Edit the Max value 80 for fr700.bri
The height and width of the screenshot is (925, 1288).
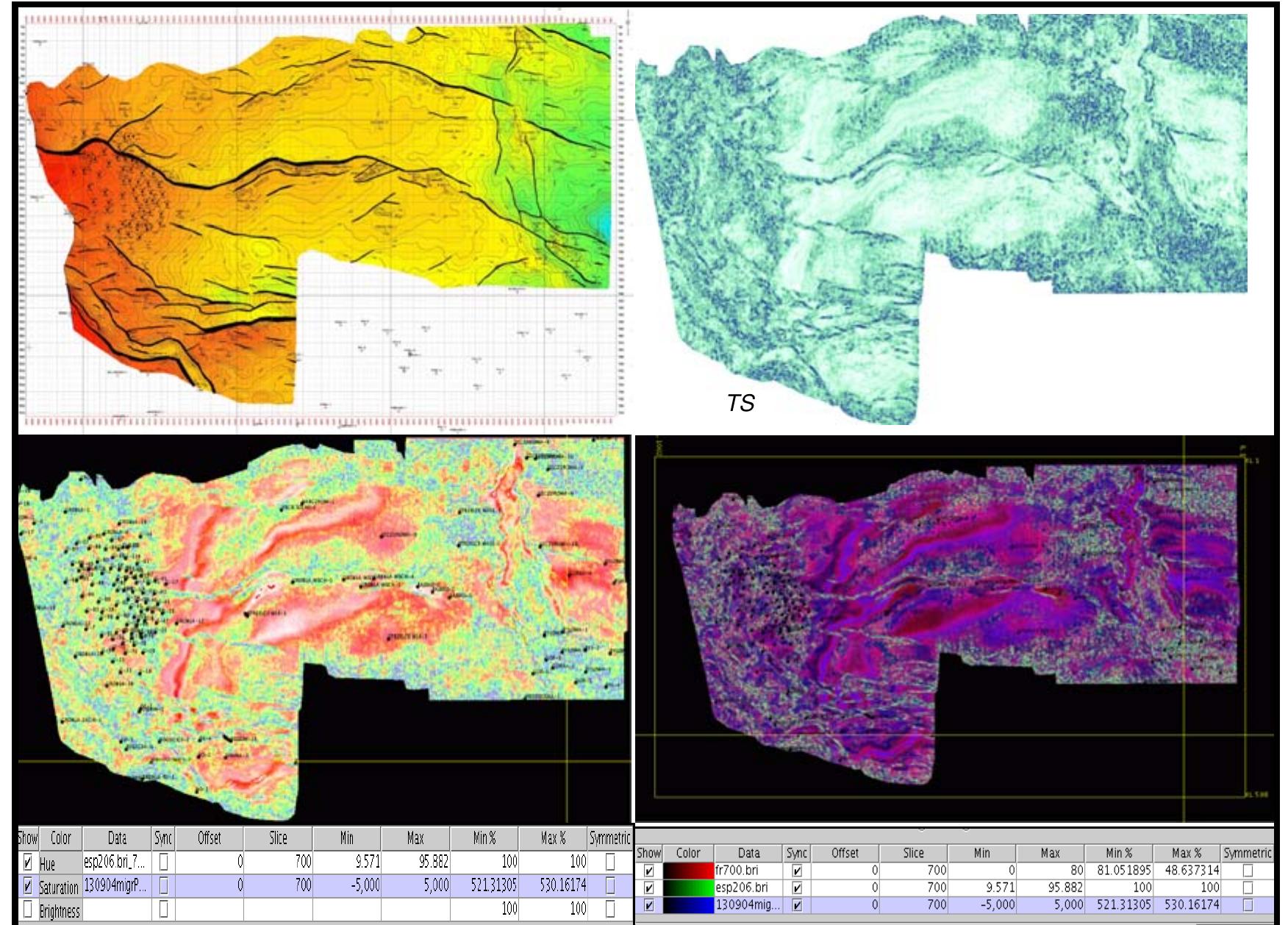click(x=1051, y=871)
